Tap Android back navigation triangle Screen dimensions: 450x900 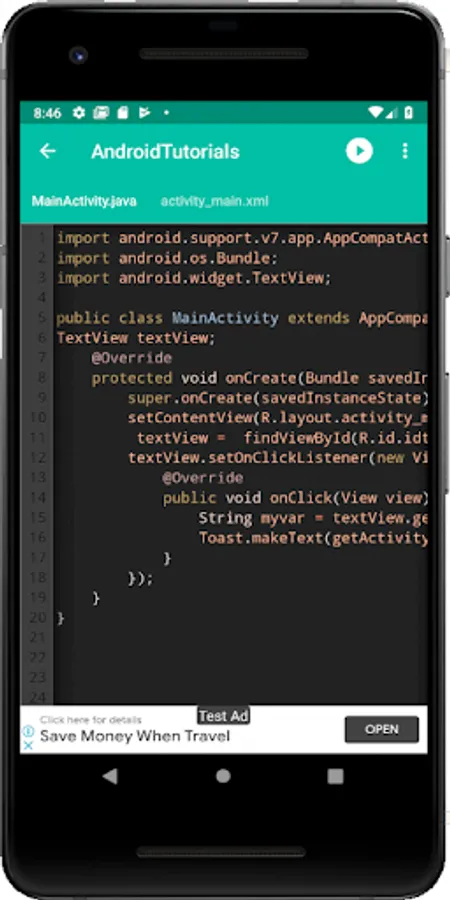click(110, 776)
